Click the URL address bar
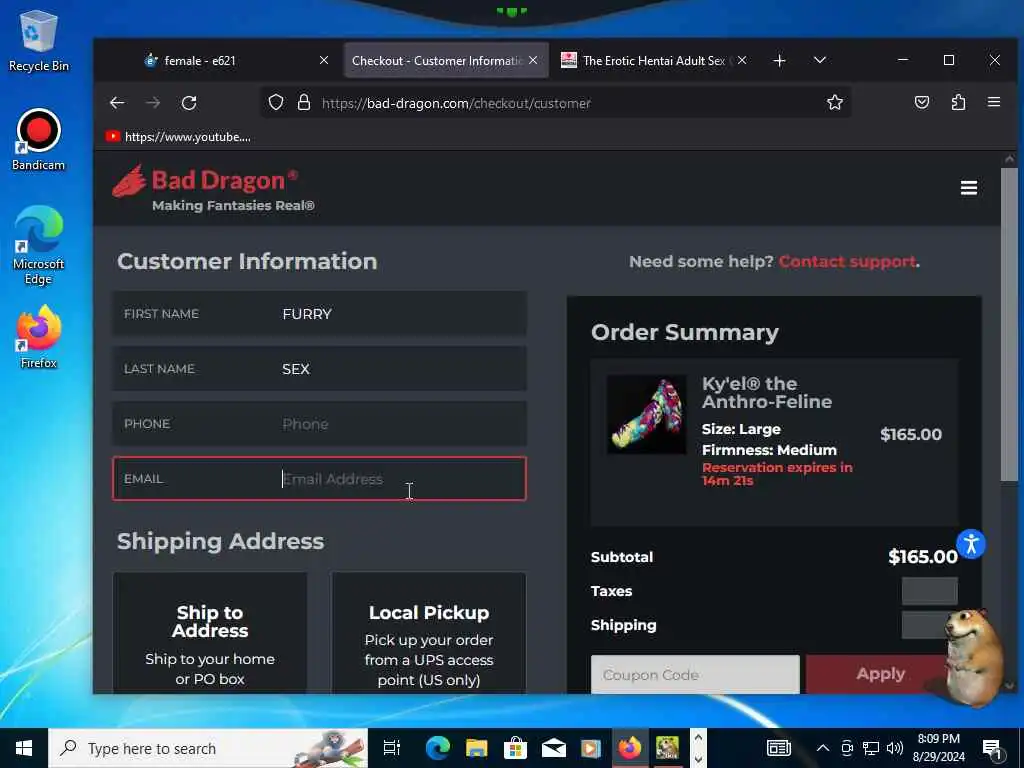Image resolution: width=1024 pixels, height=768 pixels. pos(555,103)
